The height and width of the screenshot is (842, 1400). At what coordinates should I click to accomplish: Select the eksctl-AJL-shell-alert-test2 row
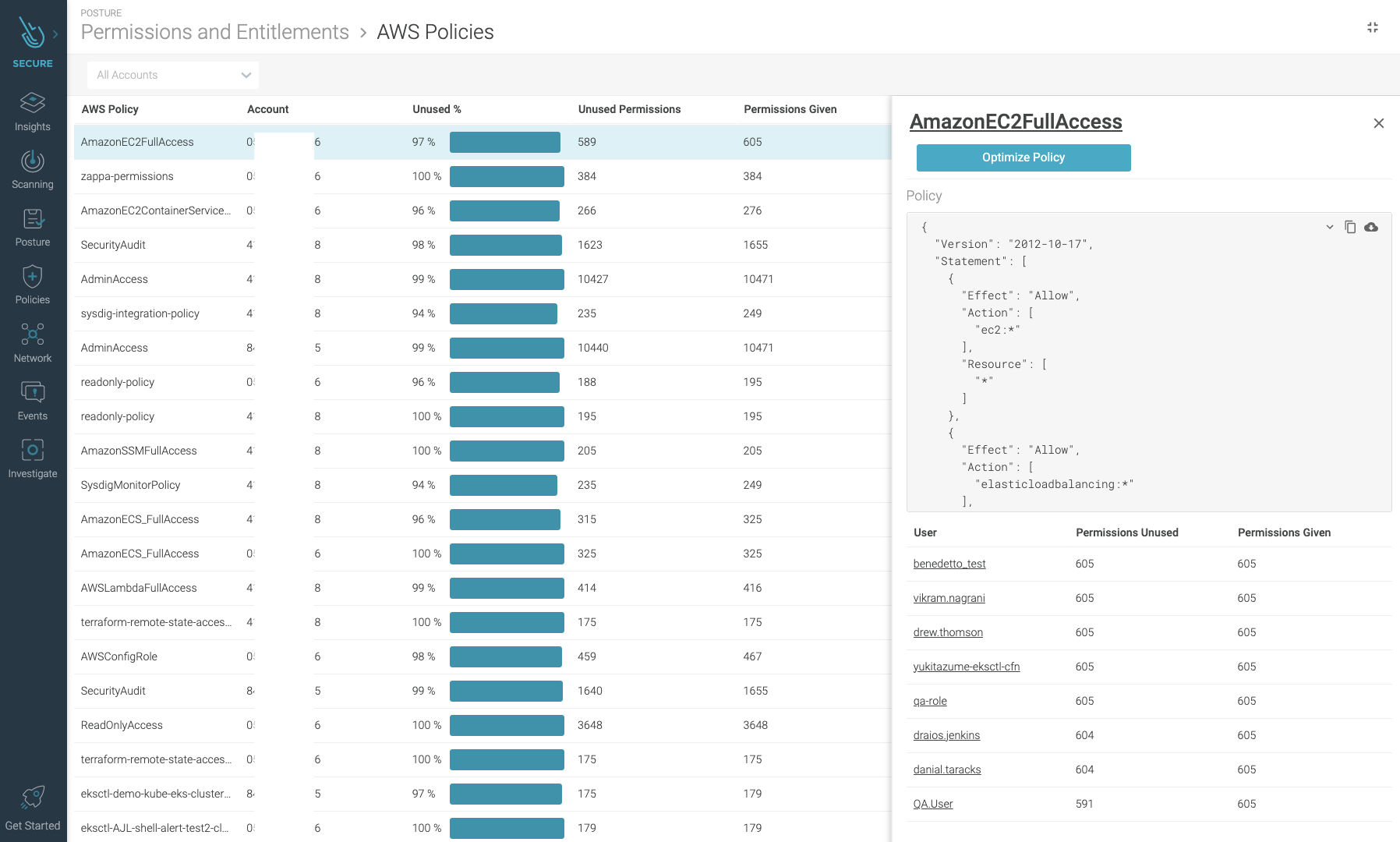click(483, 827)
